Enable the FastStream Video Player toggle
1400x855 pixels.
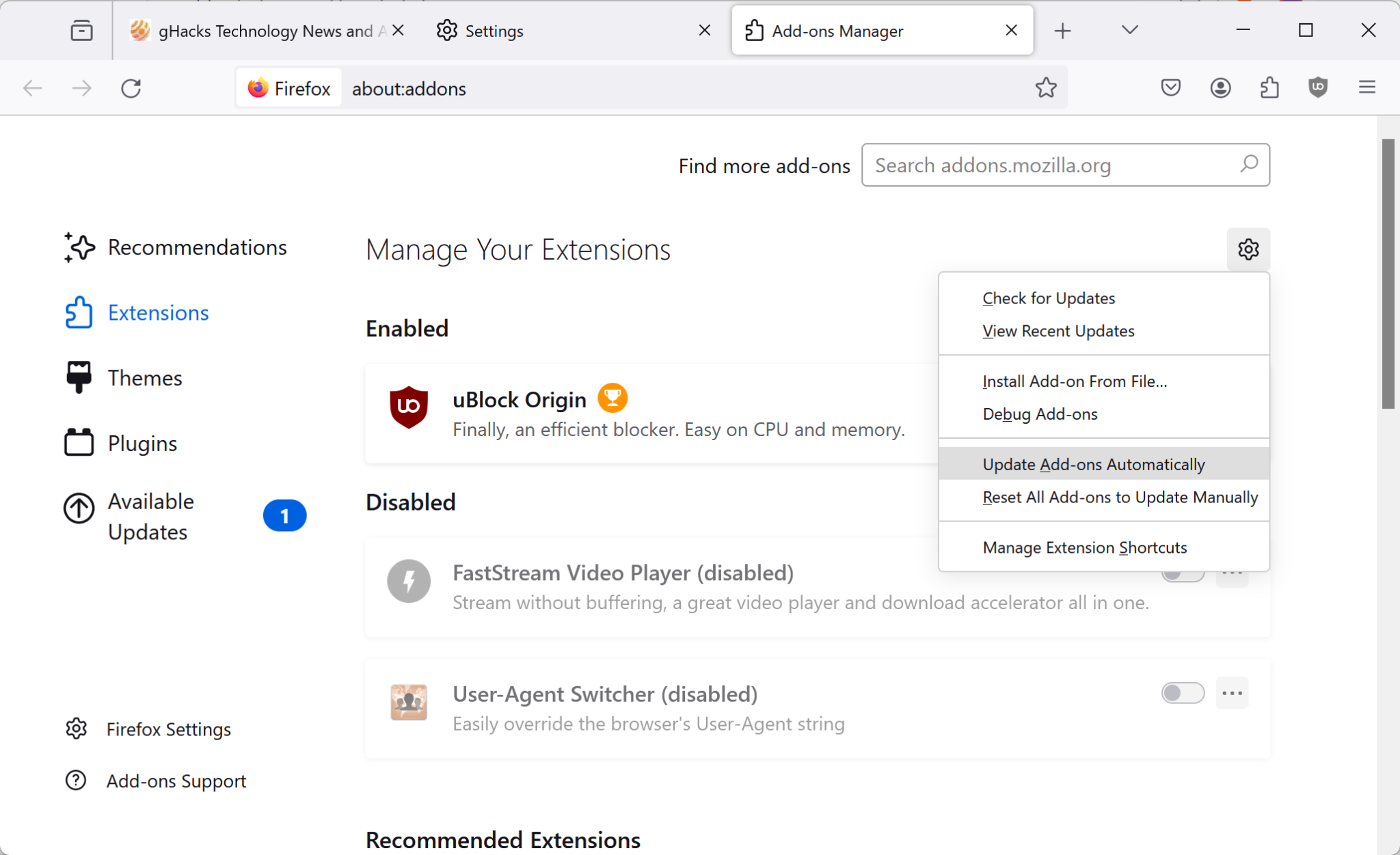(1183, 575)
